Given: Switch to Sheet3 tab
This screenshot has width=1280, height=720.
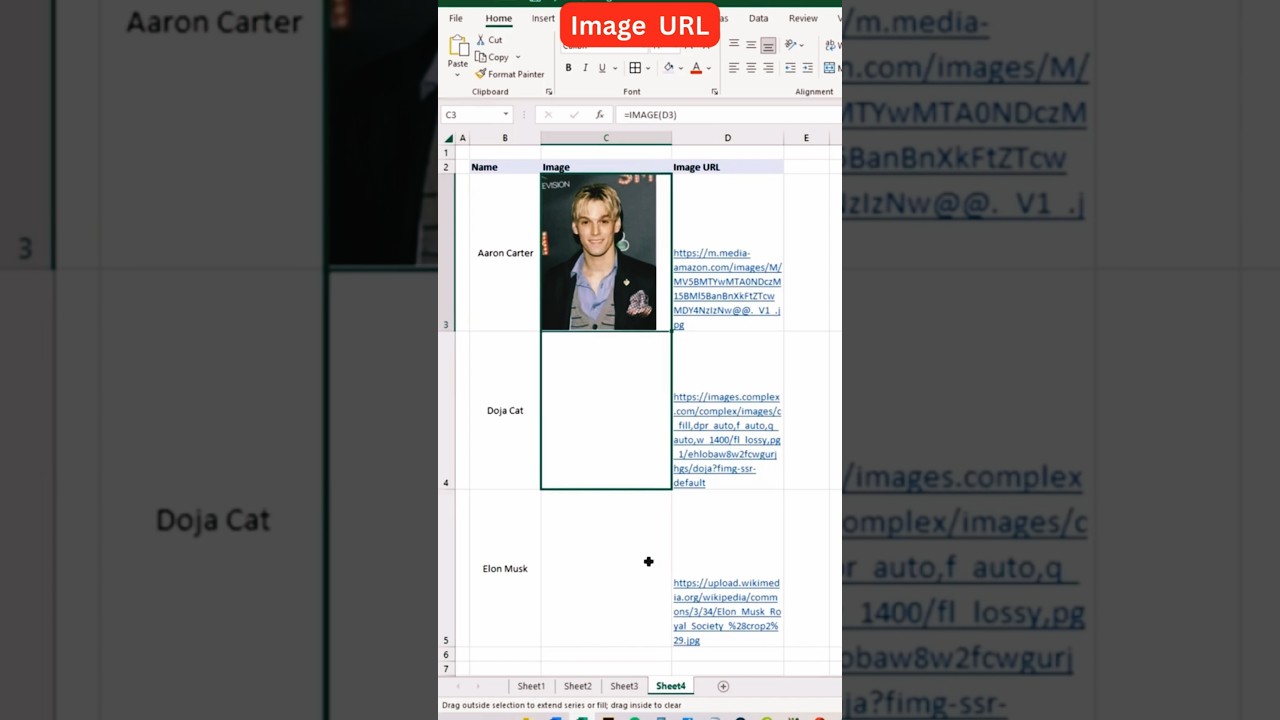Looking at the screenshot, I should (624, 686).
